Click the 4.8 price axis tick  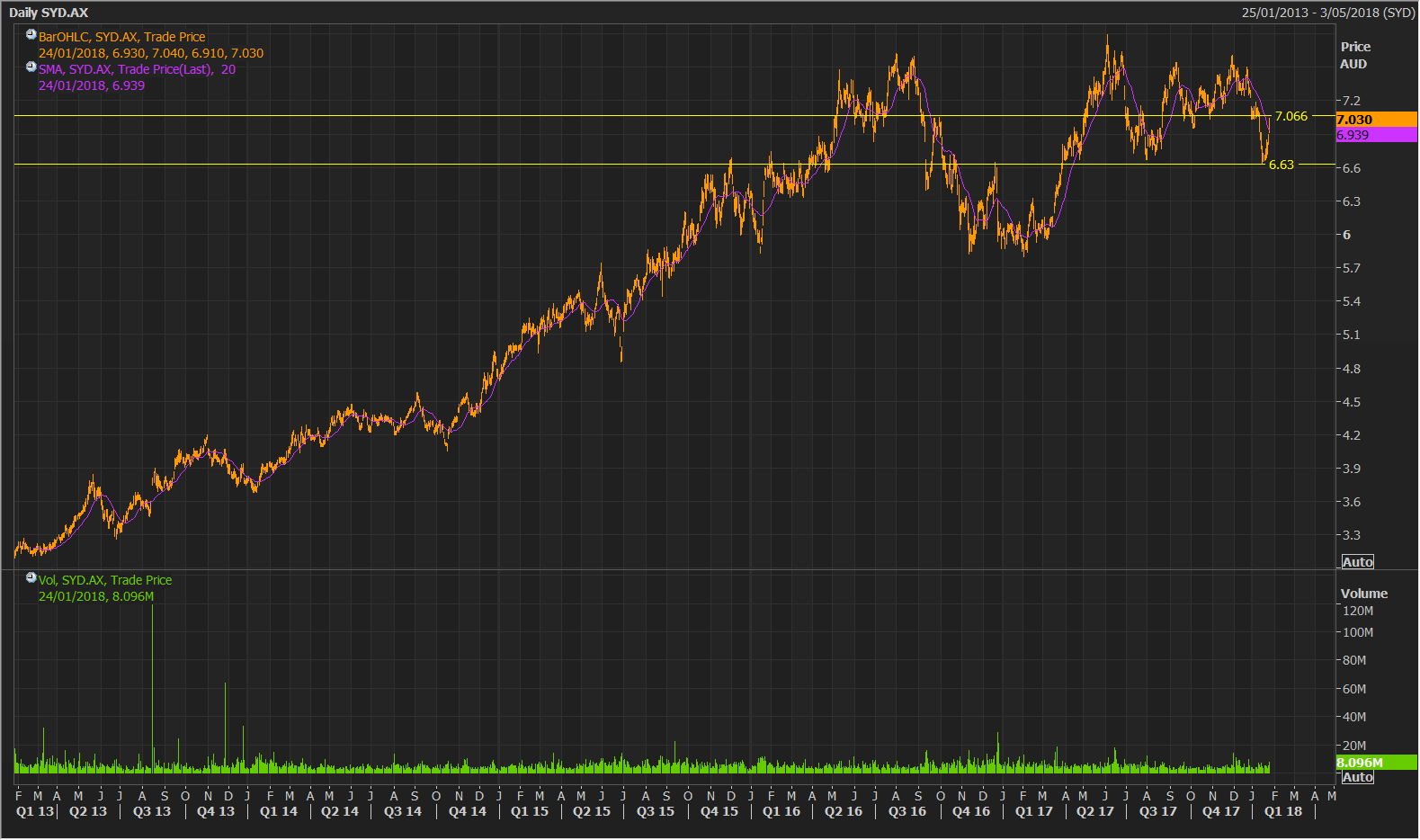(x=1352, y=369)
